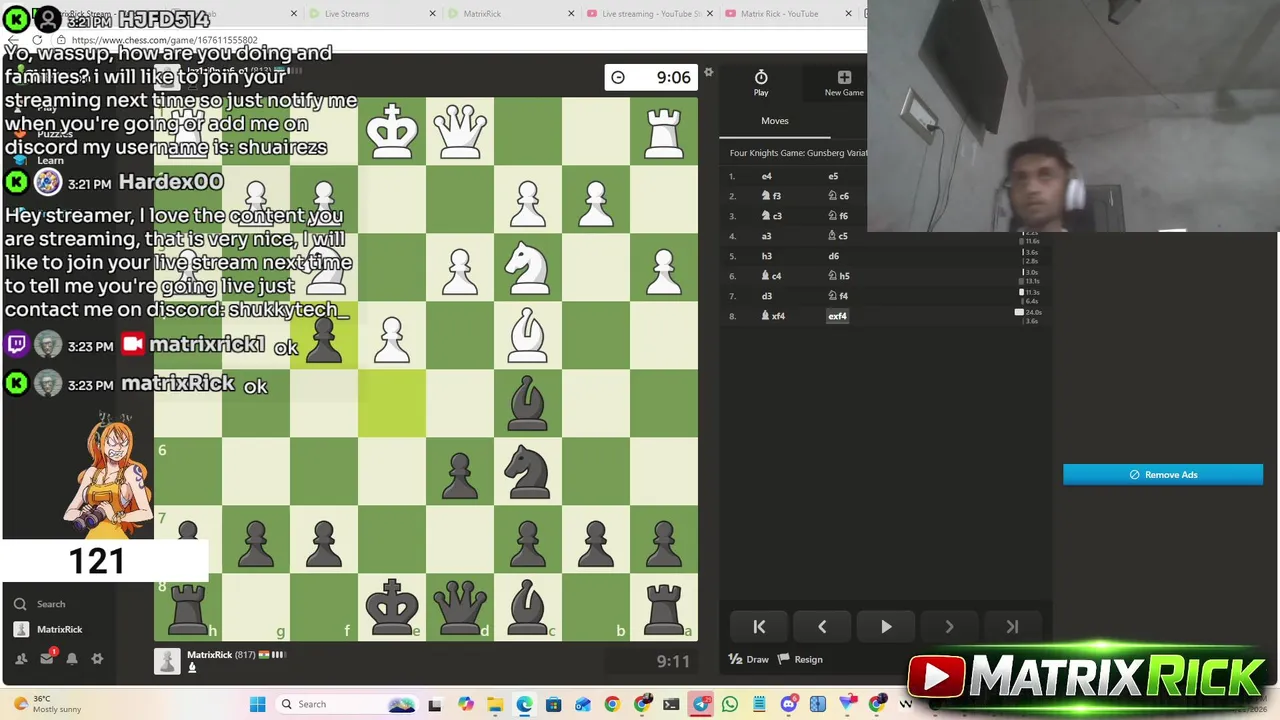Offer a Draw
This screenshot has height=720, width=1280.
point(749,659)
